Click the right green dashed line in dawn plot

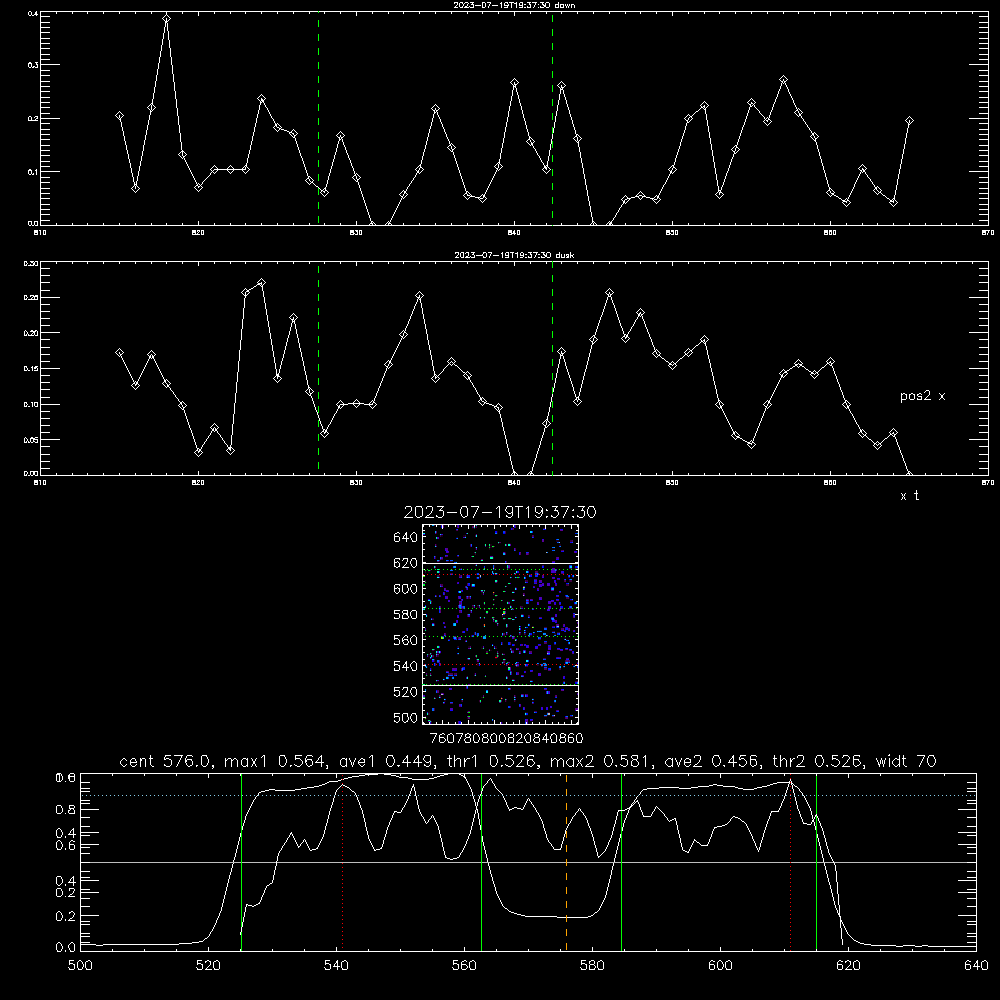552,118
